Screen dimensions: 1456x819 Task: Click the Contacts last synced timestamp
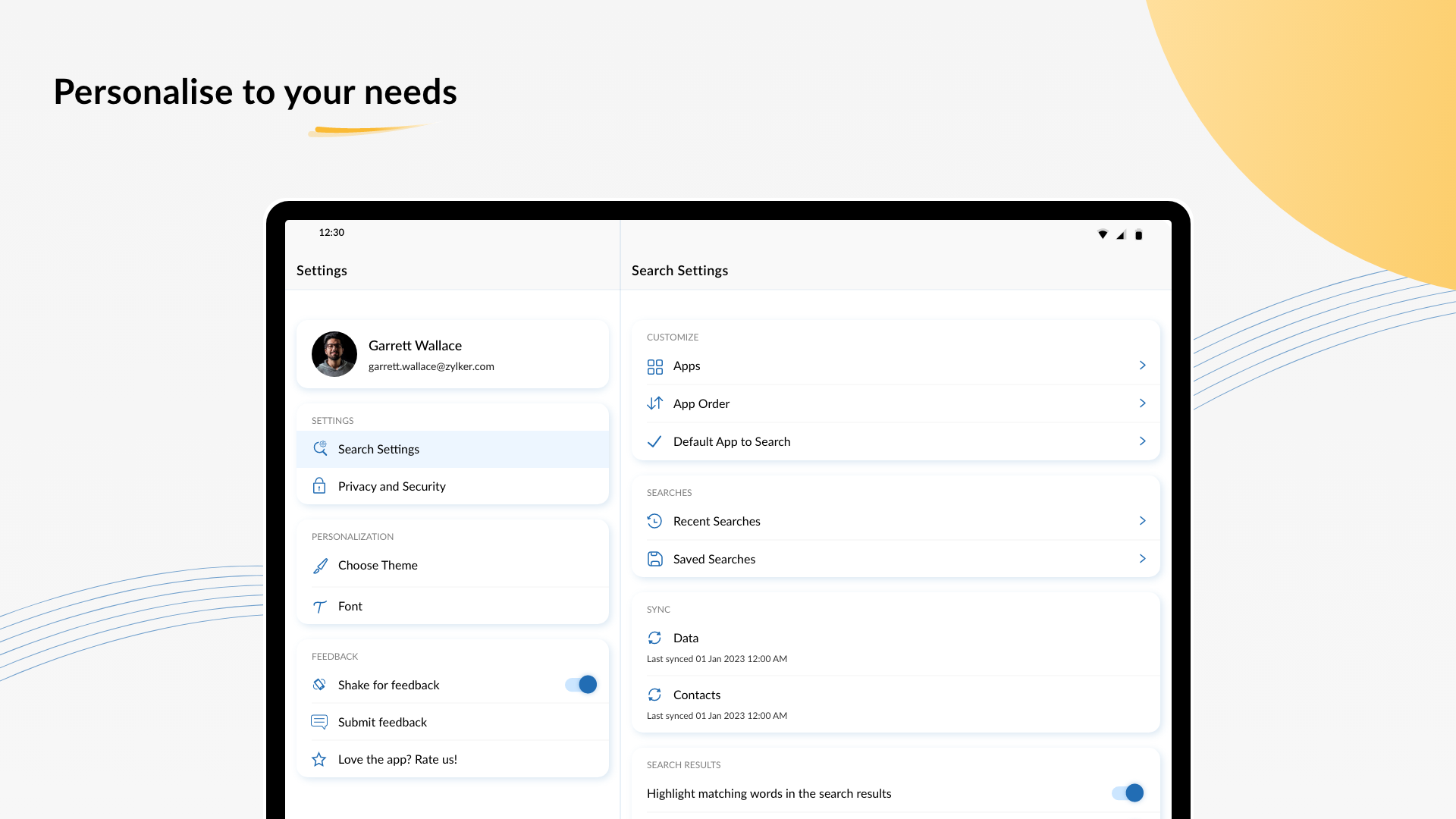coord(717,716)
